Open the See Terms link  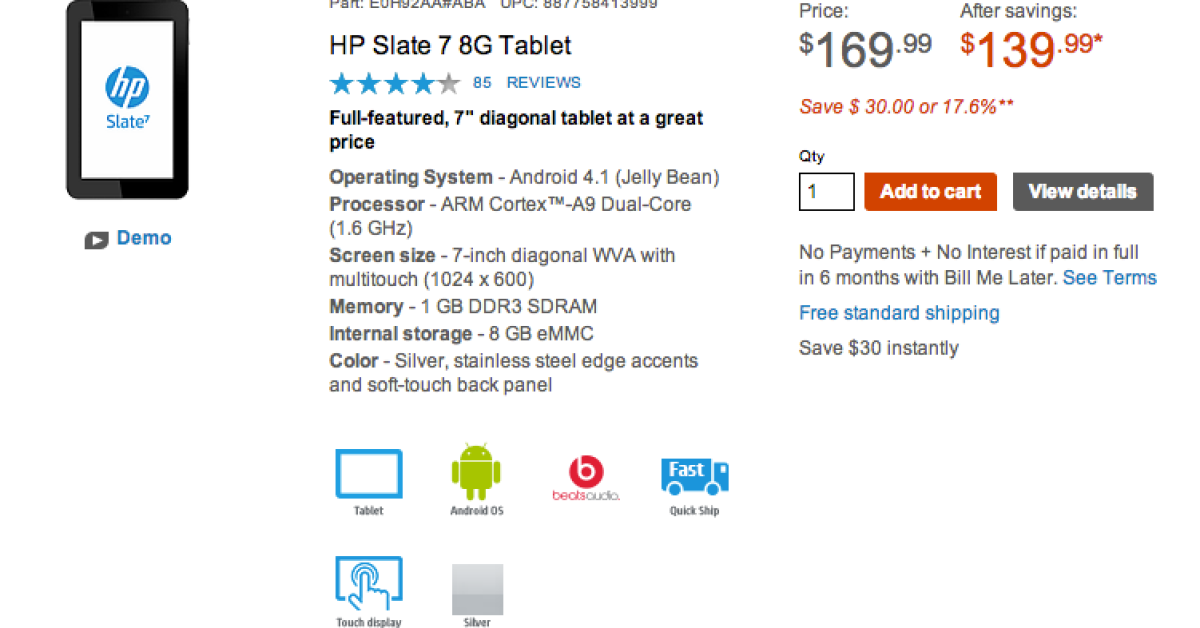(x=1109, y=278)
